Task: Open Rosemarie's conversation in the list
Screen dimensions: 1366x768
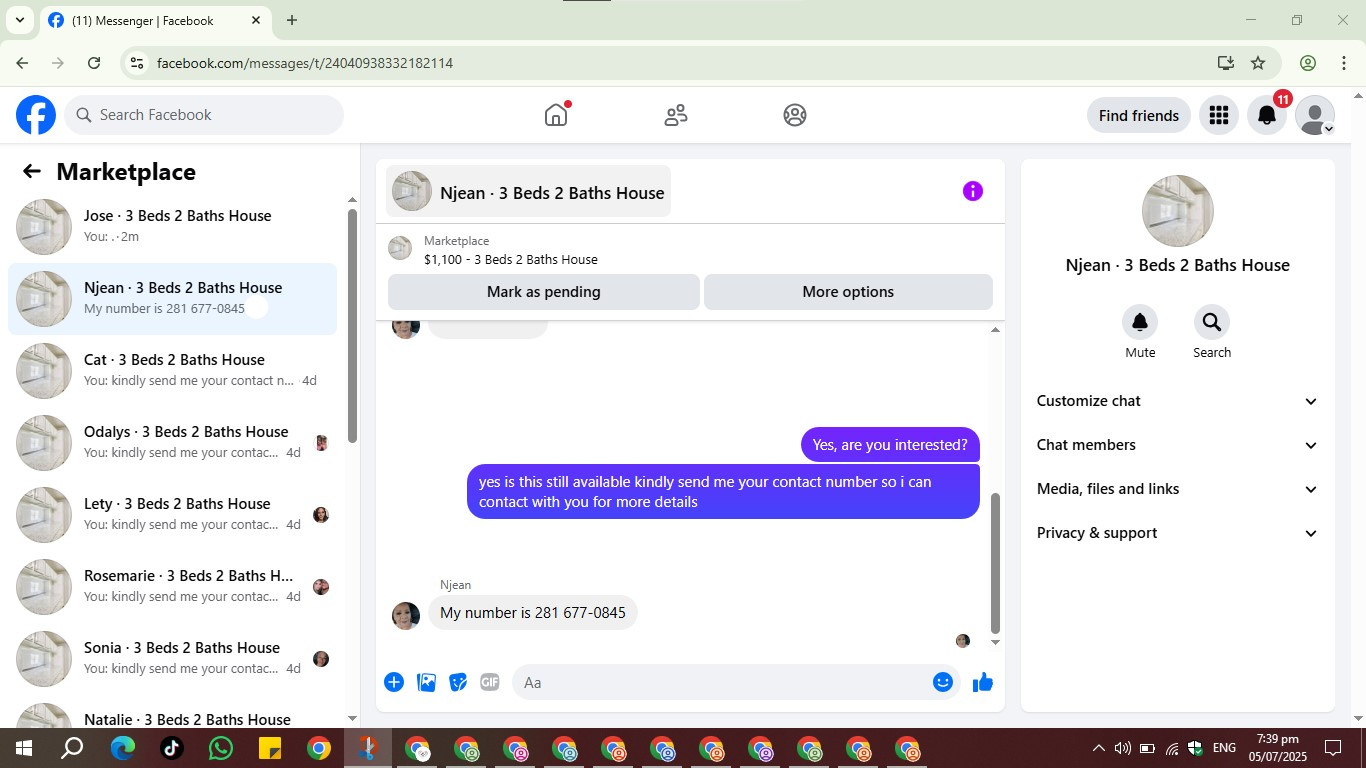Action: [172, 587]
